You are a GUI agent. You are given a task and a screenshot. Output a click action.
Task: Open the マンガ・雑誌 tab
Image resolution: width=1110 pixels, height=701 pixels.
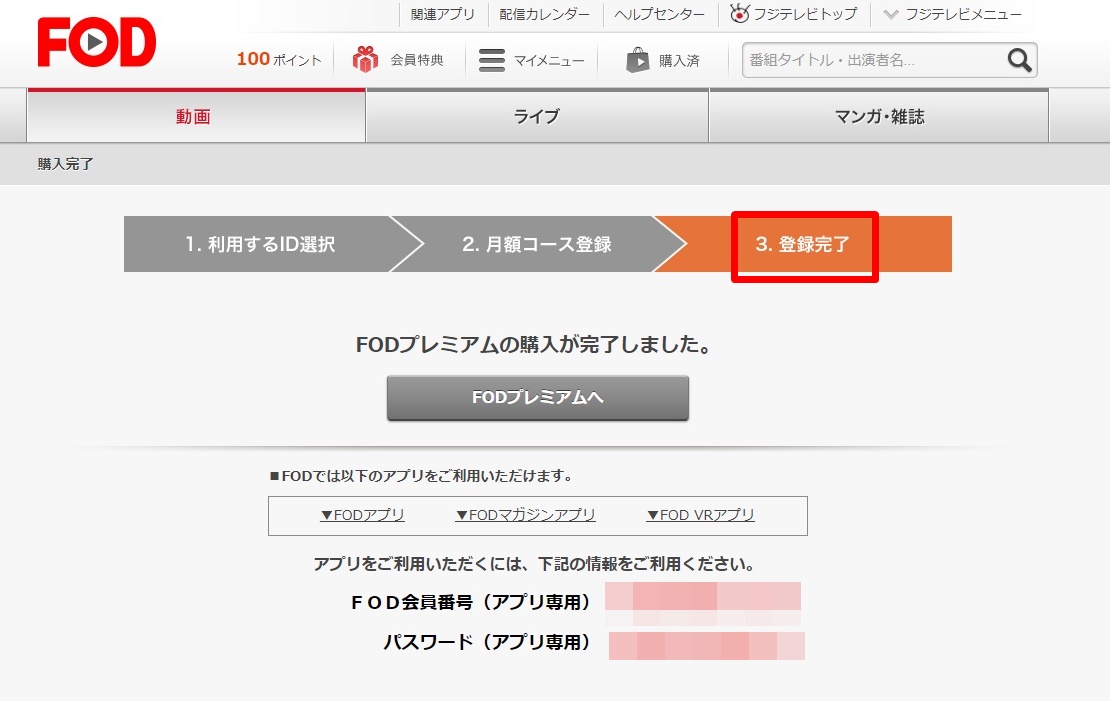click(879, 116)
